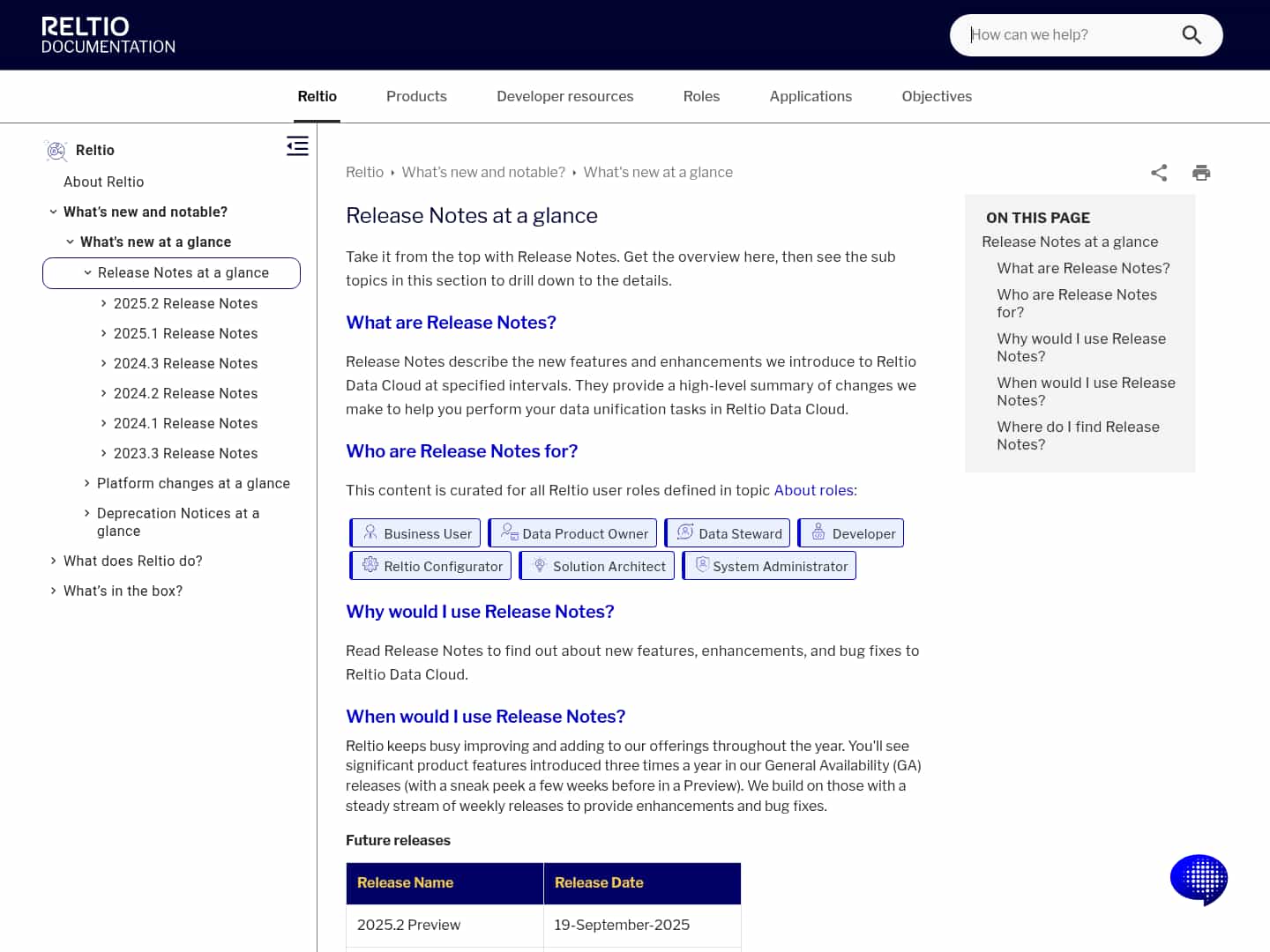Viewport: 1270px width, 952px height.
Task: Collapse the sidebar navigation panel icon
Action: tap(298, 146)
